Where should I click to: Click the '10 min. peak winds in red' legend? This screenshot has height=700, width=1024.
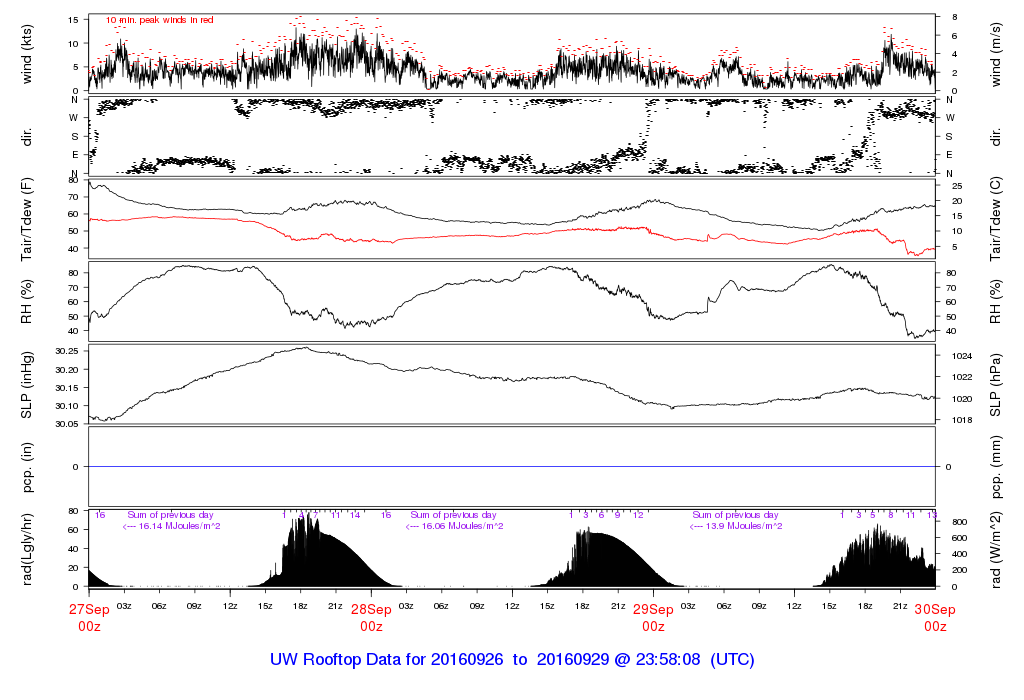(160, 20)
